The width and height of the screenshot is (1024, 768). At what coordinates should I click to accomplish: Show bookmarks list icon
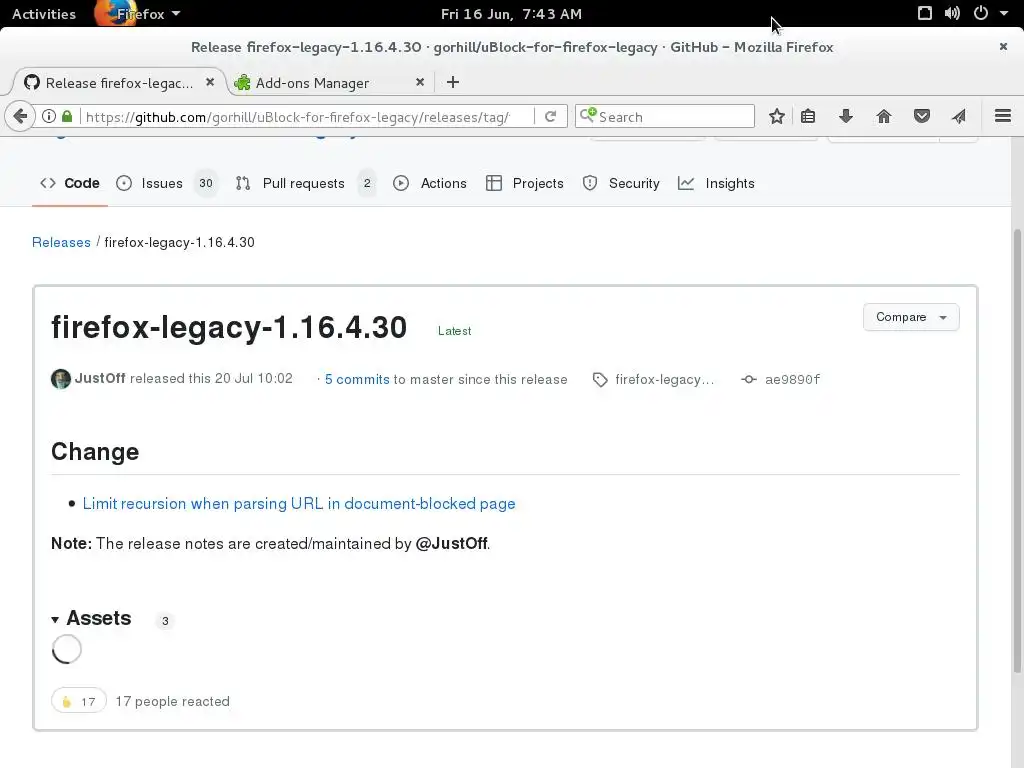tap(808, 116)
